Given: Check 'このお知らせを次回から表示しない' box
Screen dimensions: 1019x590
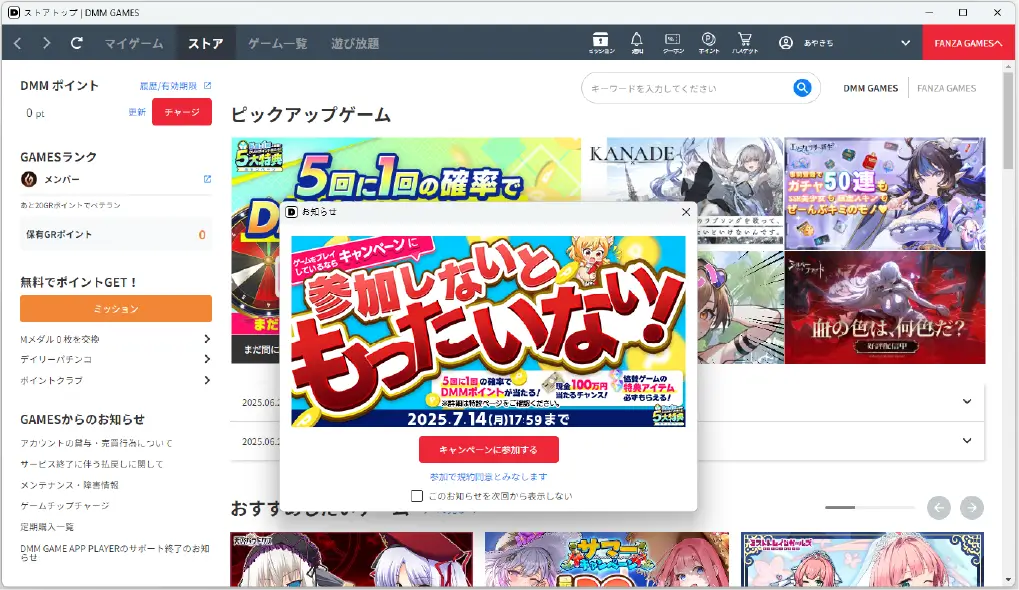Looking at the screenshot, I should pyautogui.click(x=417, y=496).
